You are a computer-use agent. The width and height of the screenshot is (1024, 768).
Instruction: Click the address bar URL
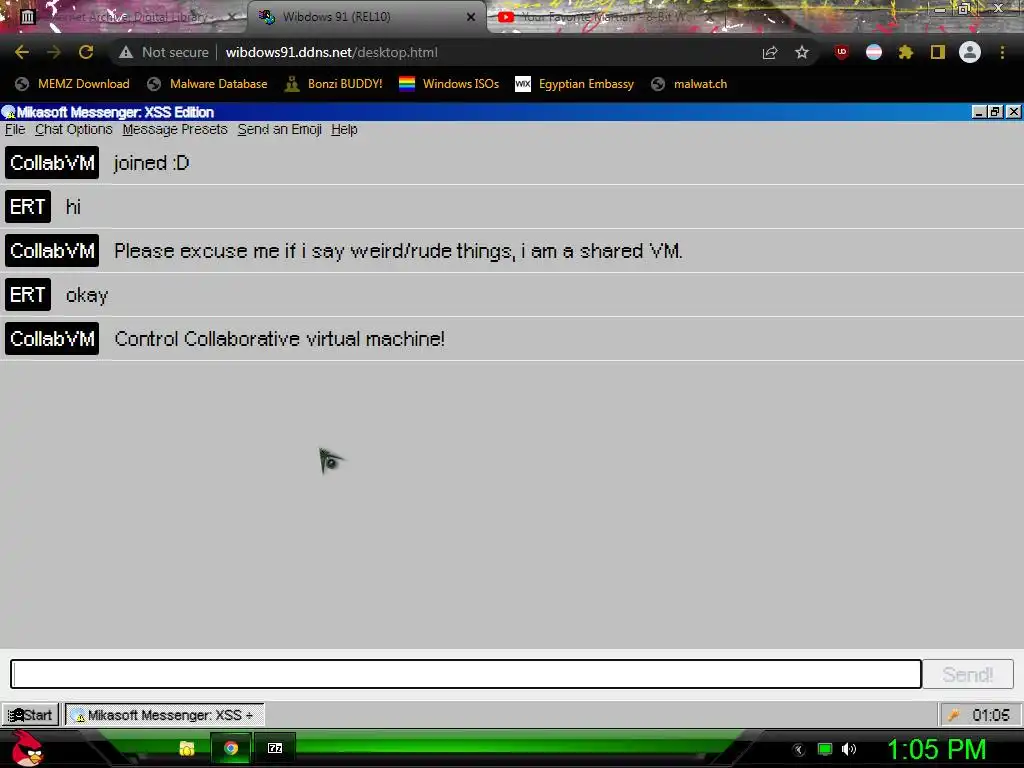(331, 52)
